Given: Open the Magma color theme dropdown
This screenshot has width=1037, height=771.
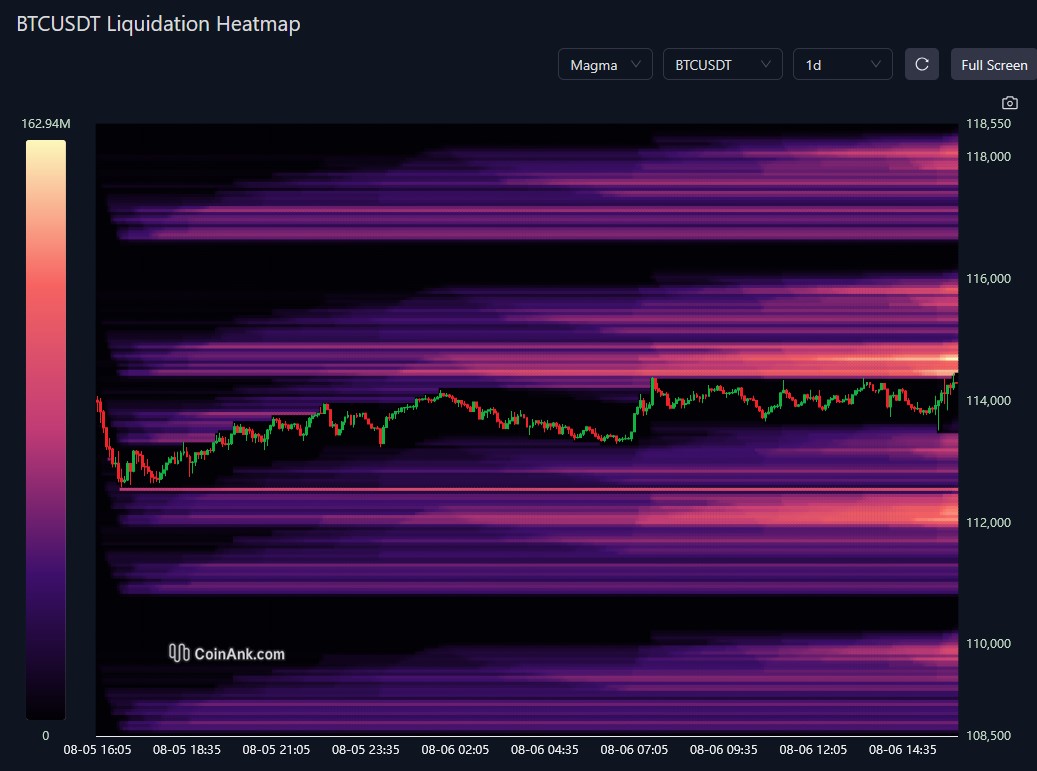Looking at the screenshot, I should coord(605,64).
